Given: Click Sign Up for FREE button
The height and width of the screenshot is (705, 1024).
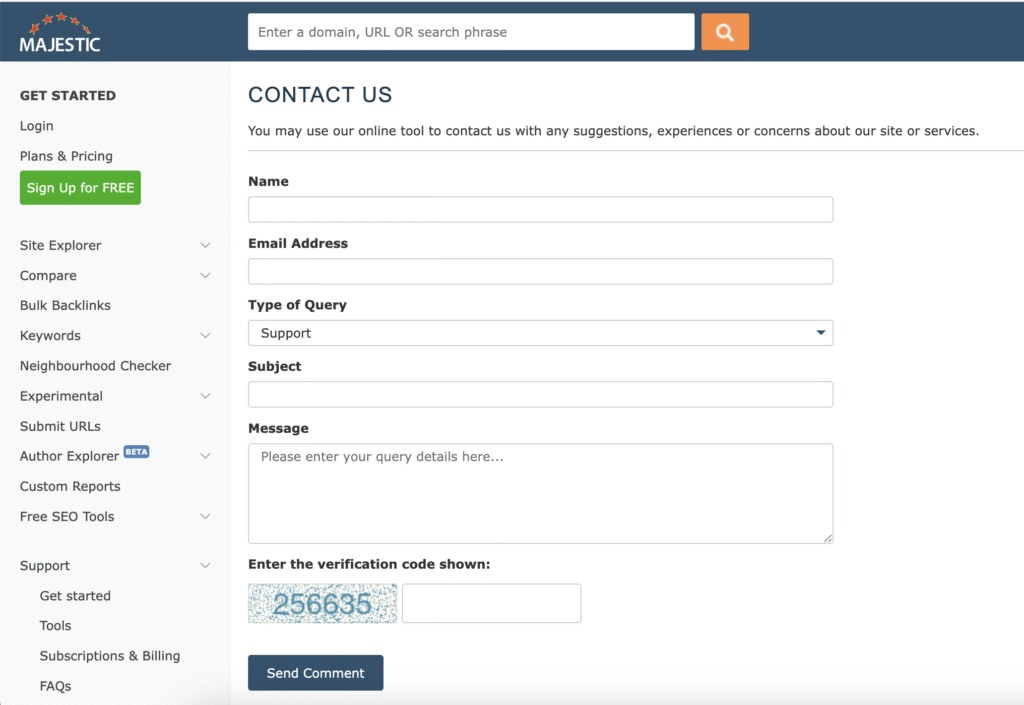Looking at the screenshot, I should [80, 188].
